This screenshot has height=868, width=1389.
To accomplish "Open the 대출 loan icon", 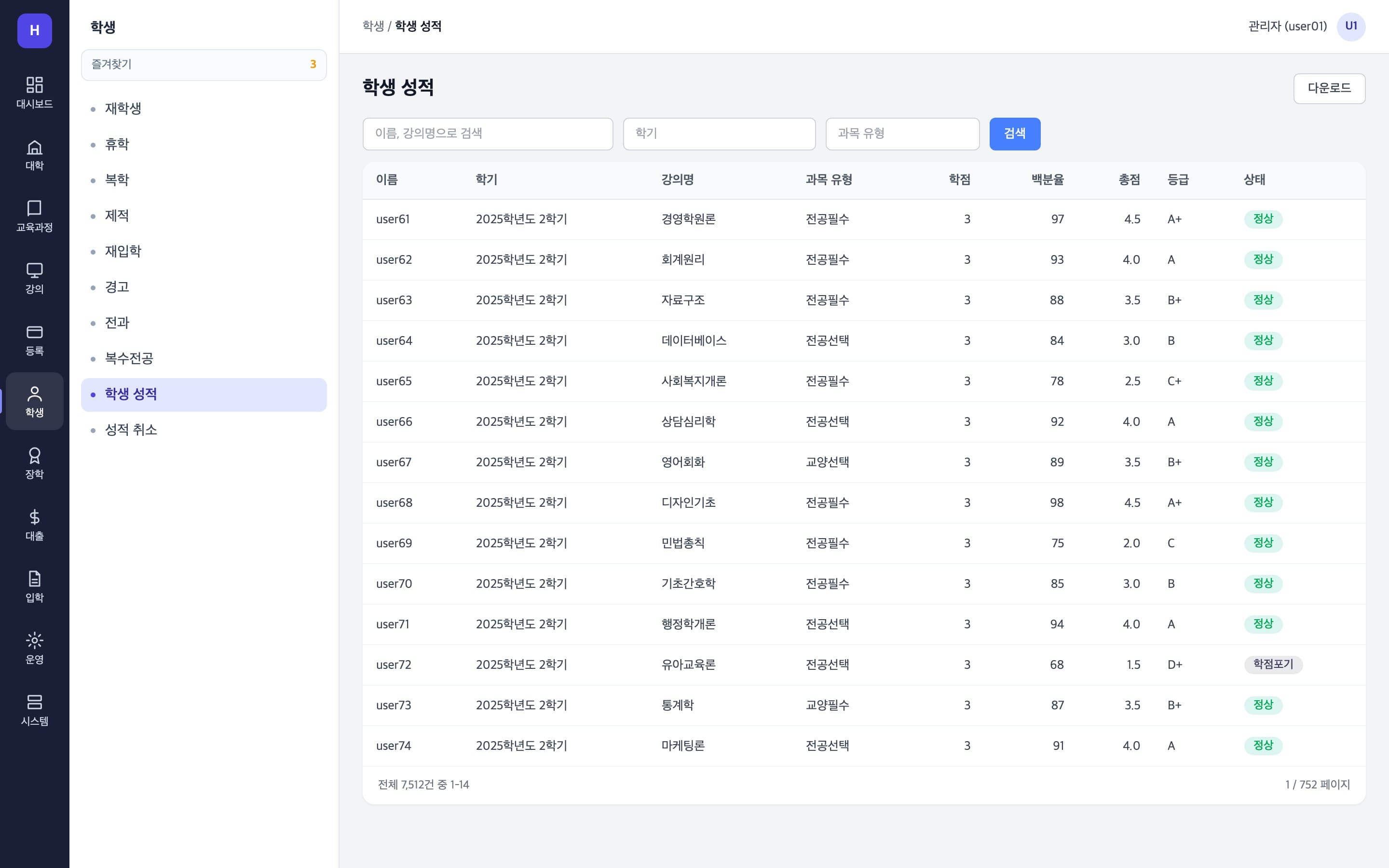I will click(x=34, y=525).
